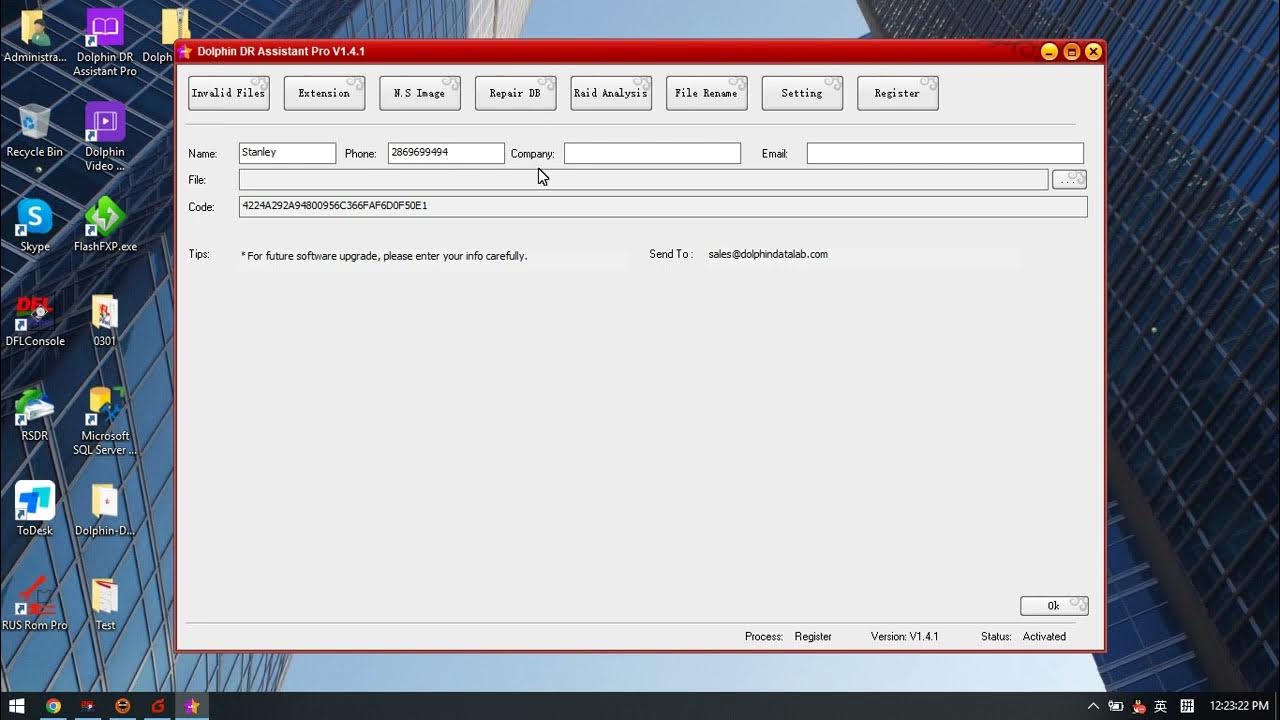Launch ToDesk from desktop
Screen dimensions: 1280x720
click(x=35, y=509)
